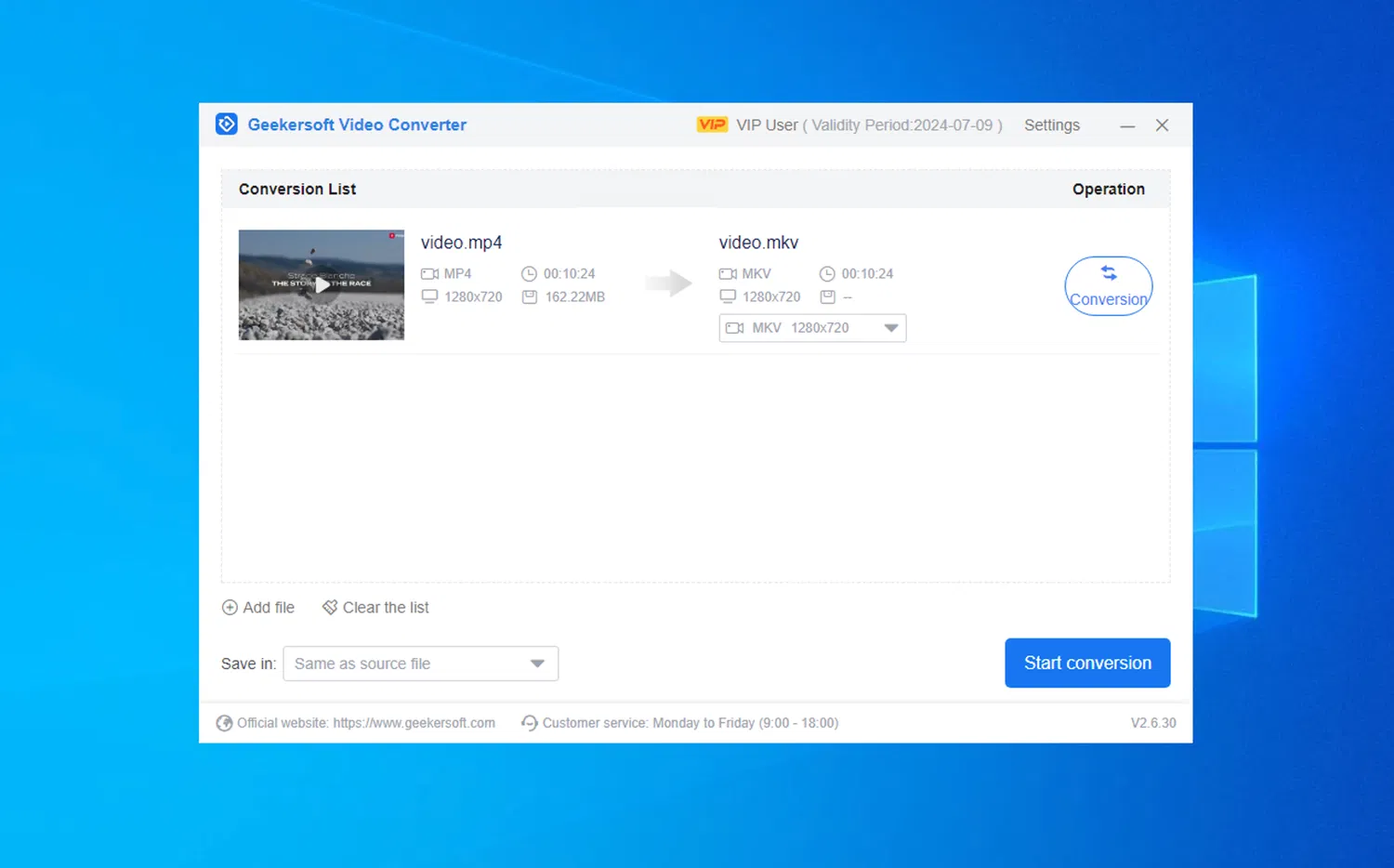Click the output file name video.mkv

click(x=758, y=243)
